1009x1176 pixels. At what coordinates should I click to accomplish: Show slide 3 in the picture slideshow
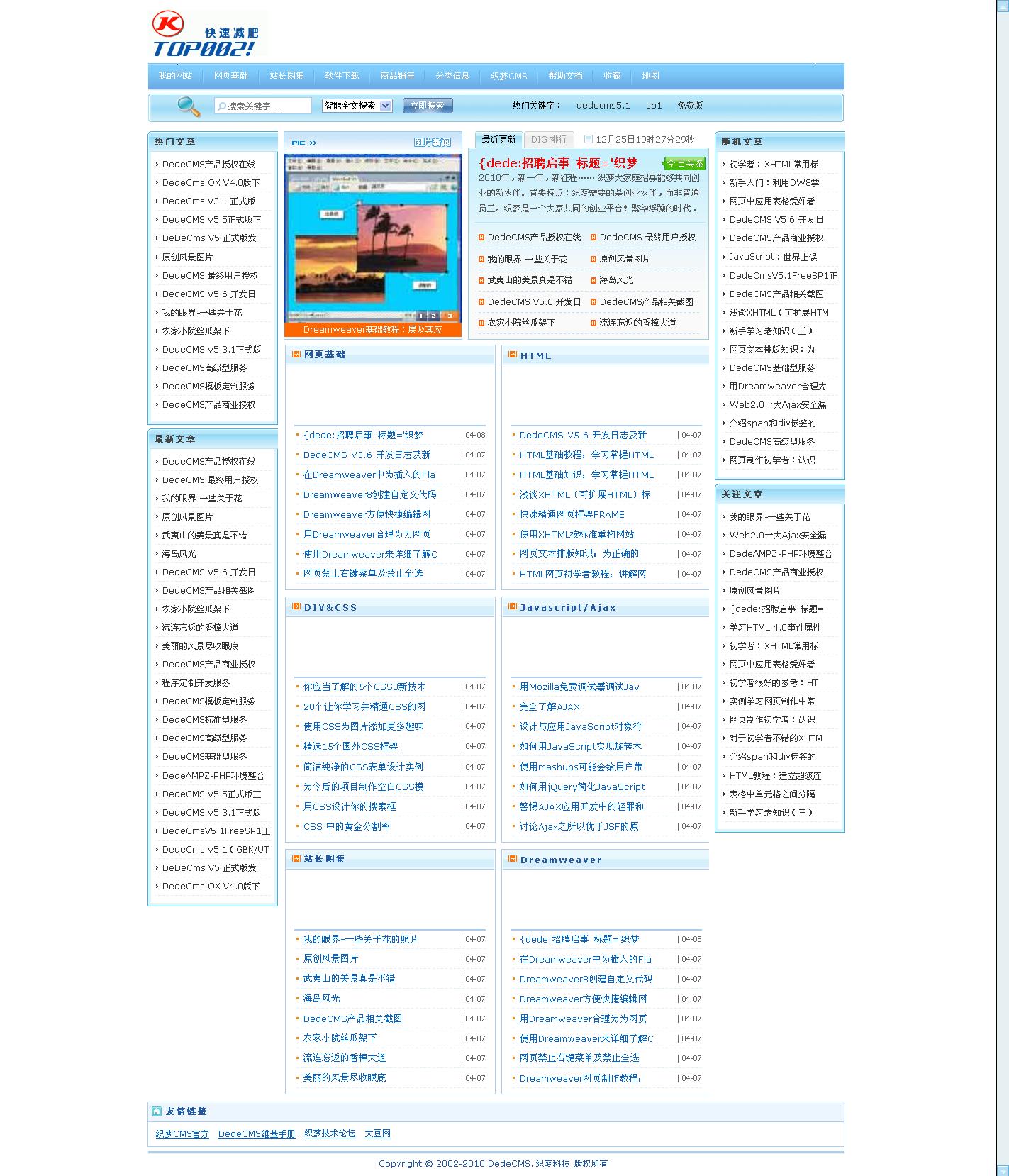tap(448, 316)
